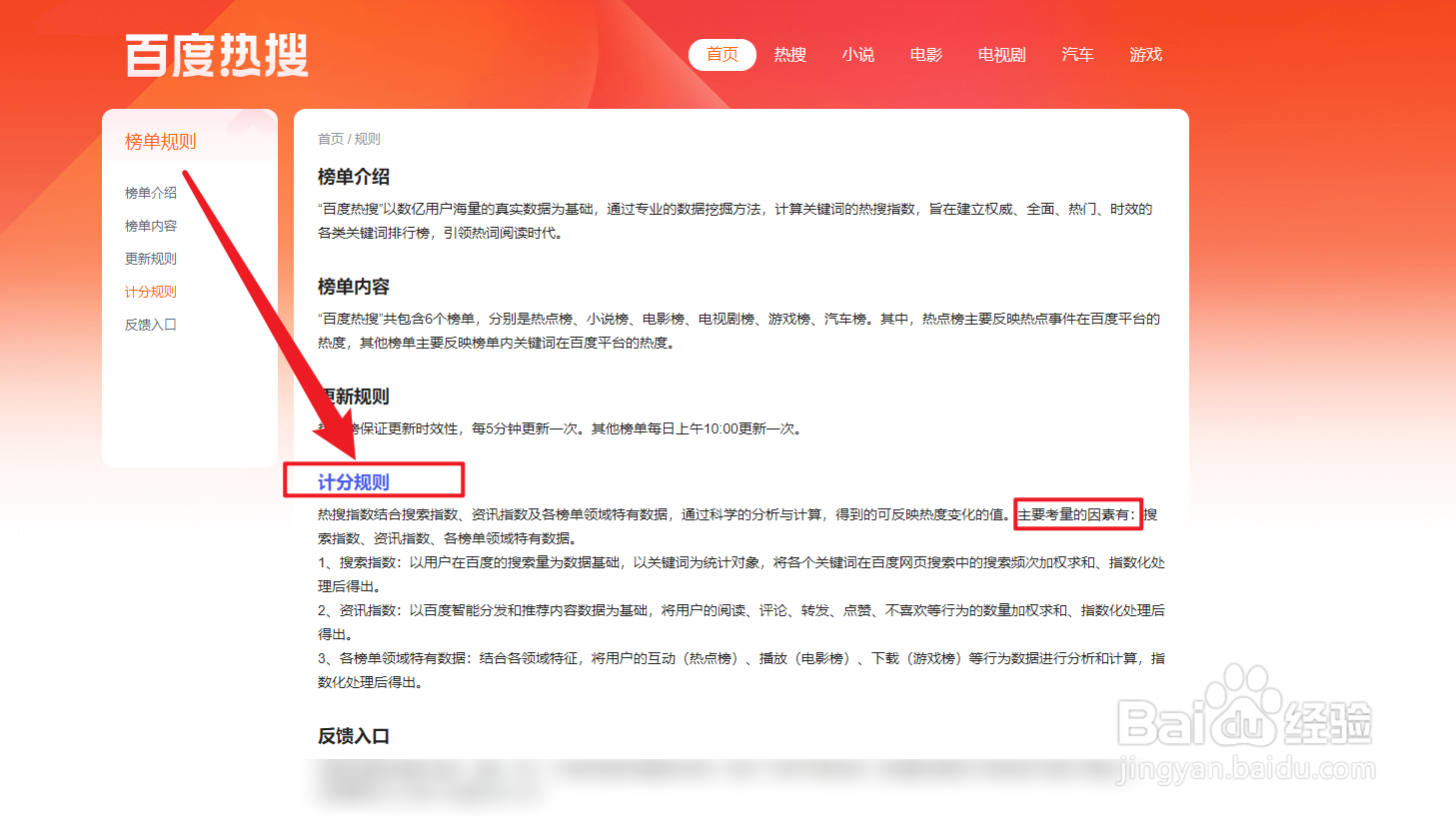Viewport: 1456px width, 819px height.
Task: Click the 规则 breadcrumb item
Action: (368, 139)
